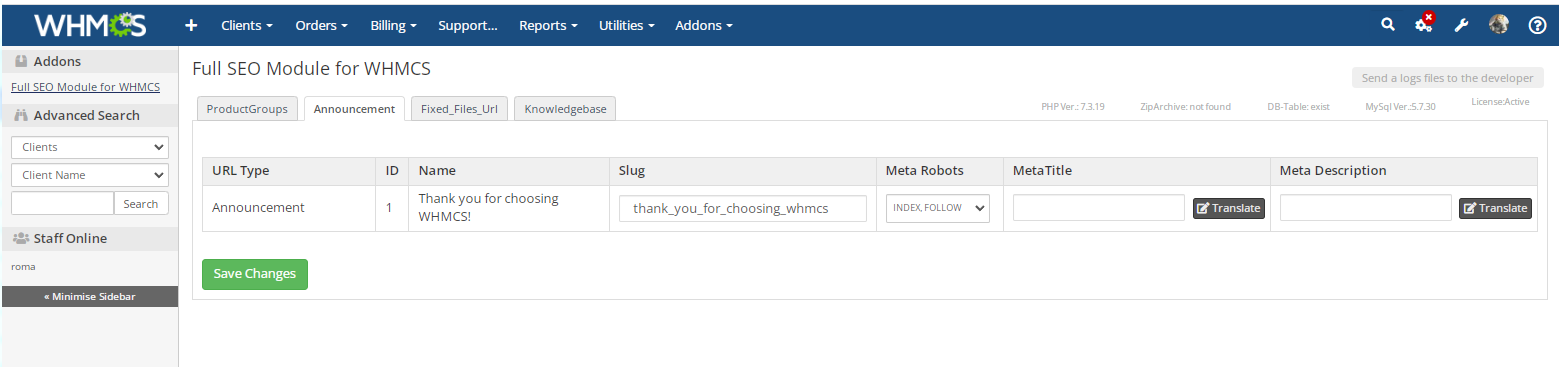Open the help question mark icon
Image resolution: width=1559 pixels, height=367 pixels.
tap(1537, 25)
